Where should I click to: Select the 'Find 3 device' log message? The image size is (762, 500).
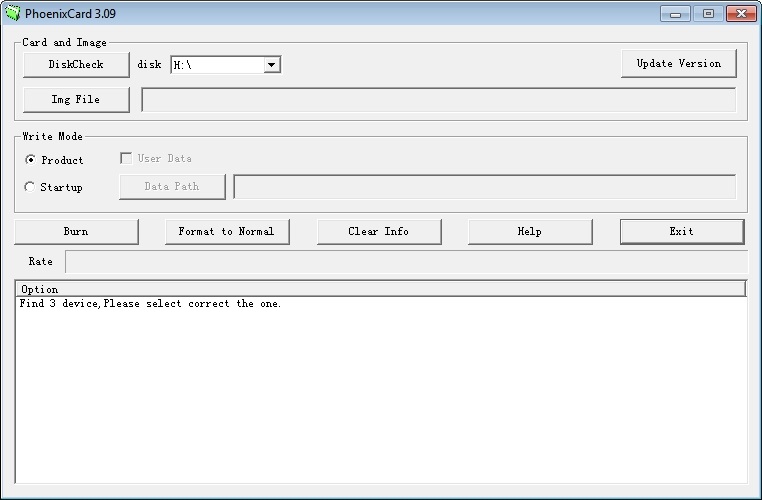(150, 304)
